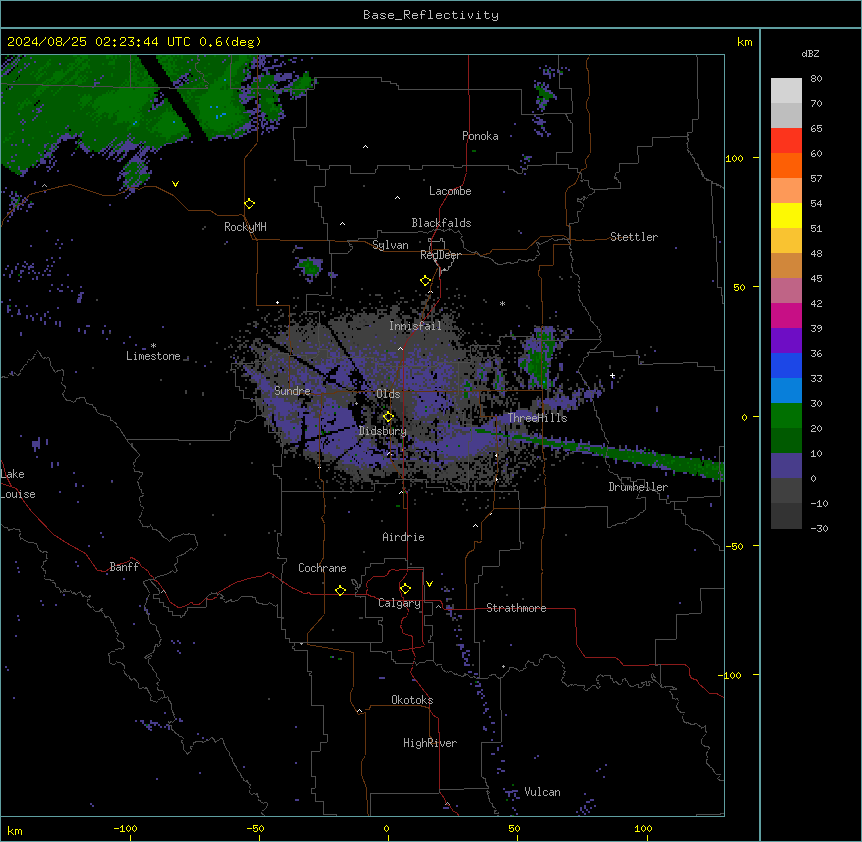Click the Strathmore city label
Viewport: 862px width, 842px height.
(x=516, y=608)
